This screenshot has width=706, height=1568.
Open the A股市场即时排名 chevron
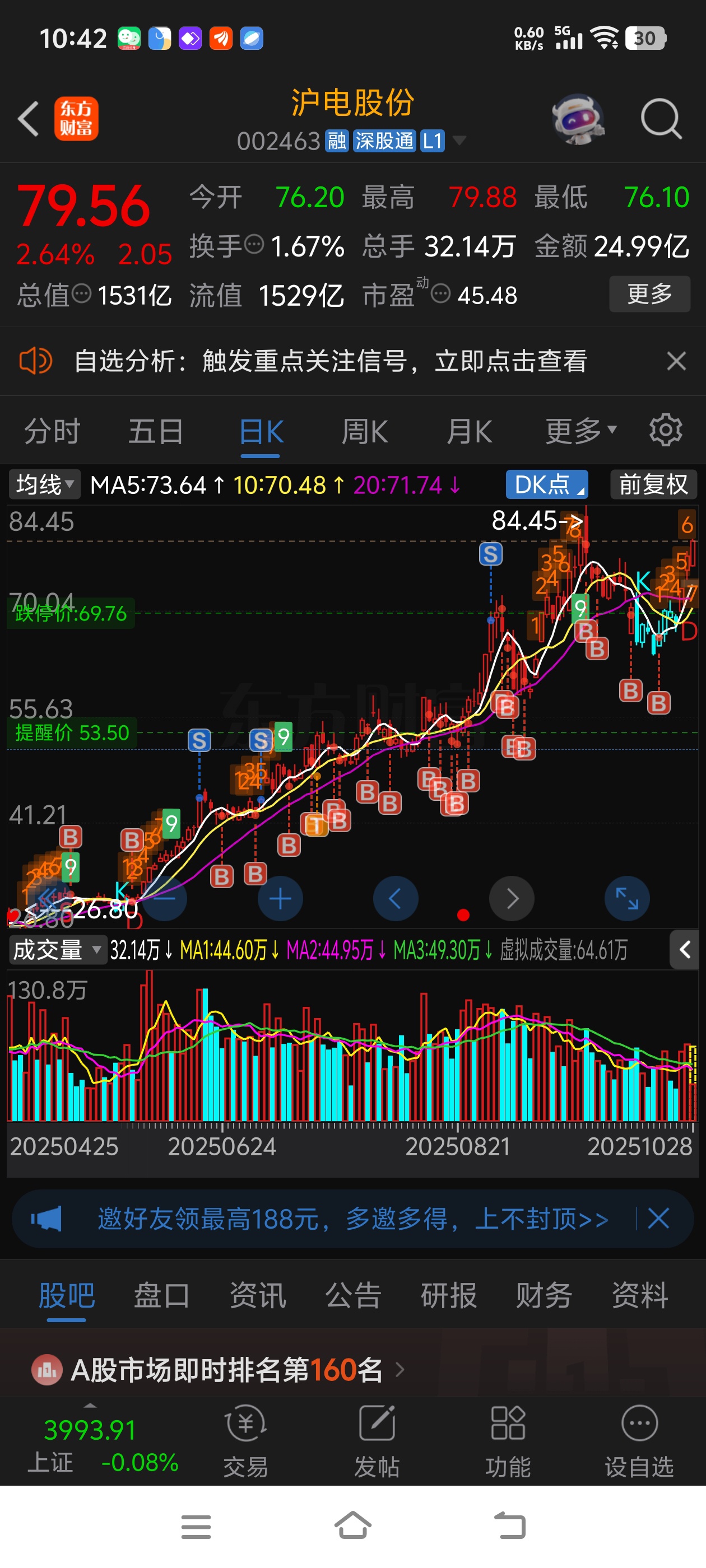400,1370
